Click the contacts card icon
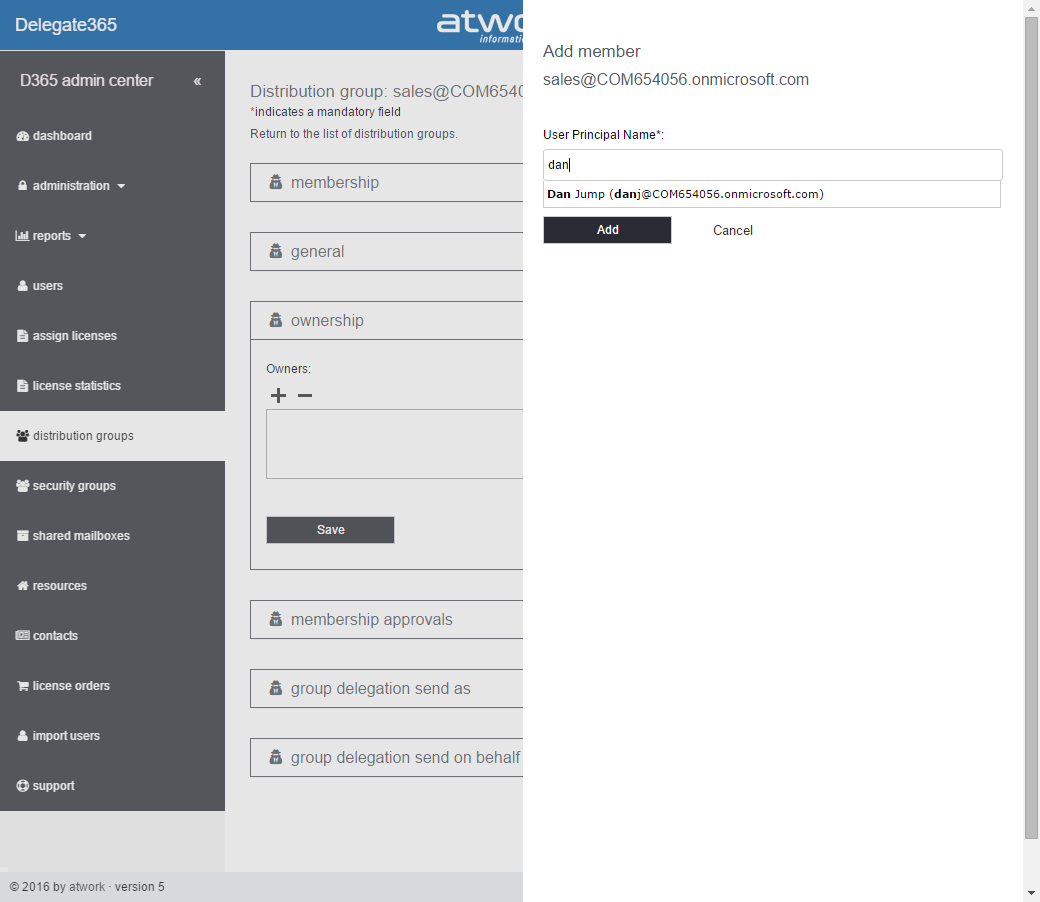The image size is (1040, 902). pos(23,635)
